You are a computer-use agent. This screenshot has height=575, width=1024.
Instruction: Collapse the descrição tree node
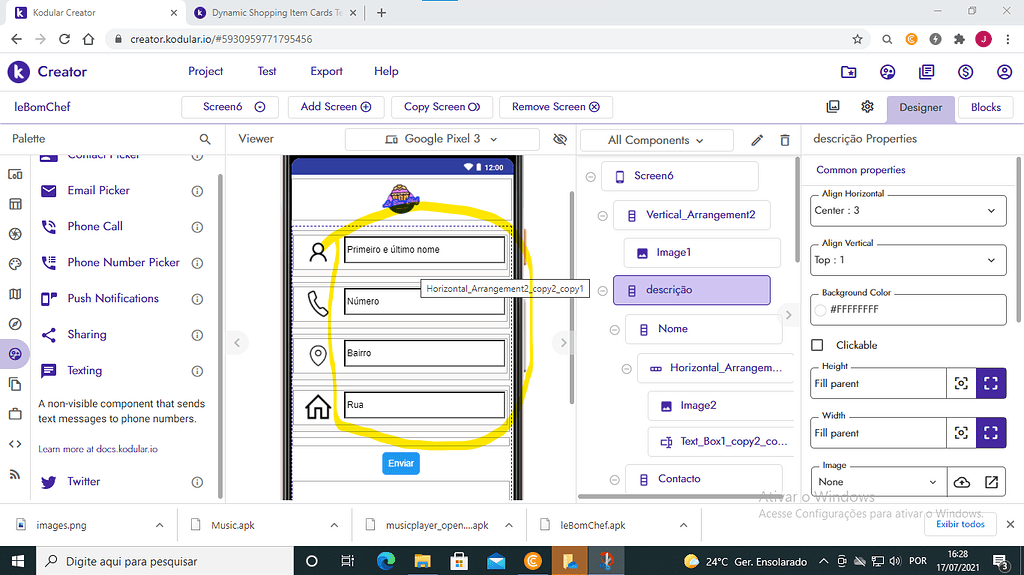click(603, 291)
